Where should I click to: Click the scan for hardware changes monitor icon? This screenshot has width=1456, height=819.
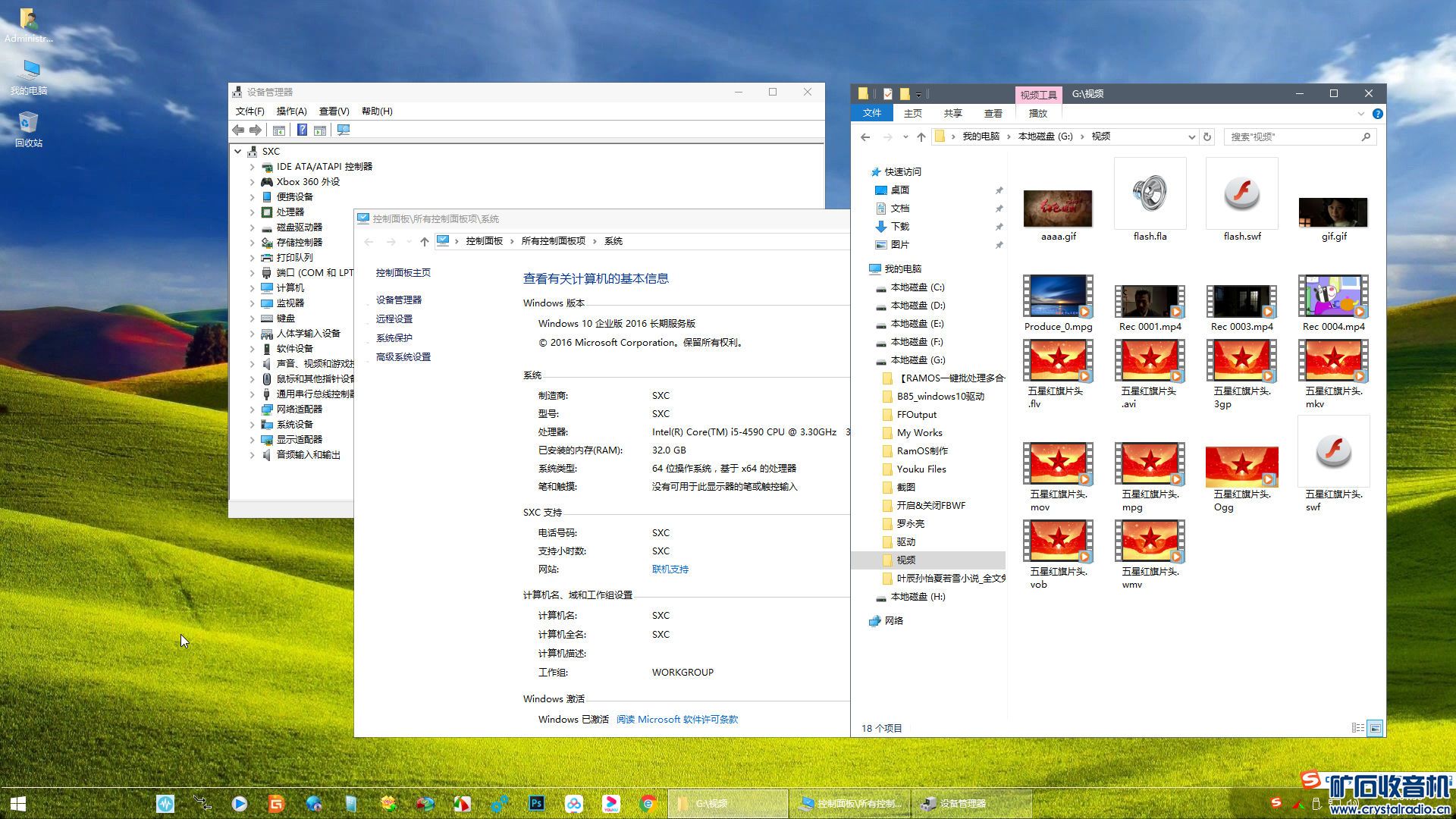pos(344,130)
